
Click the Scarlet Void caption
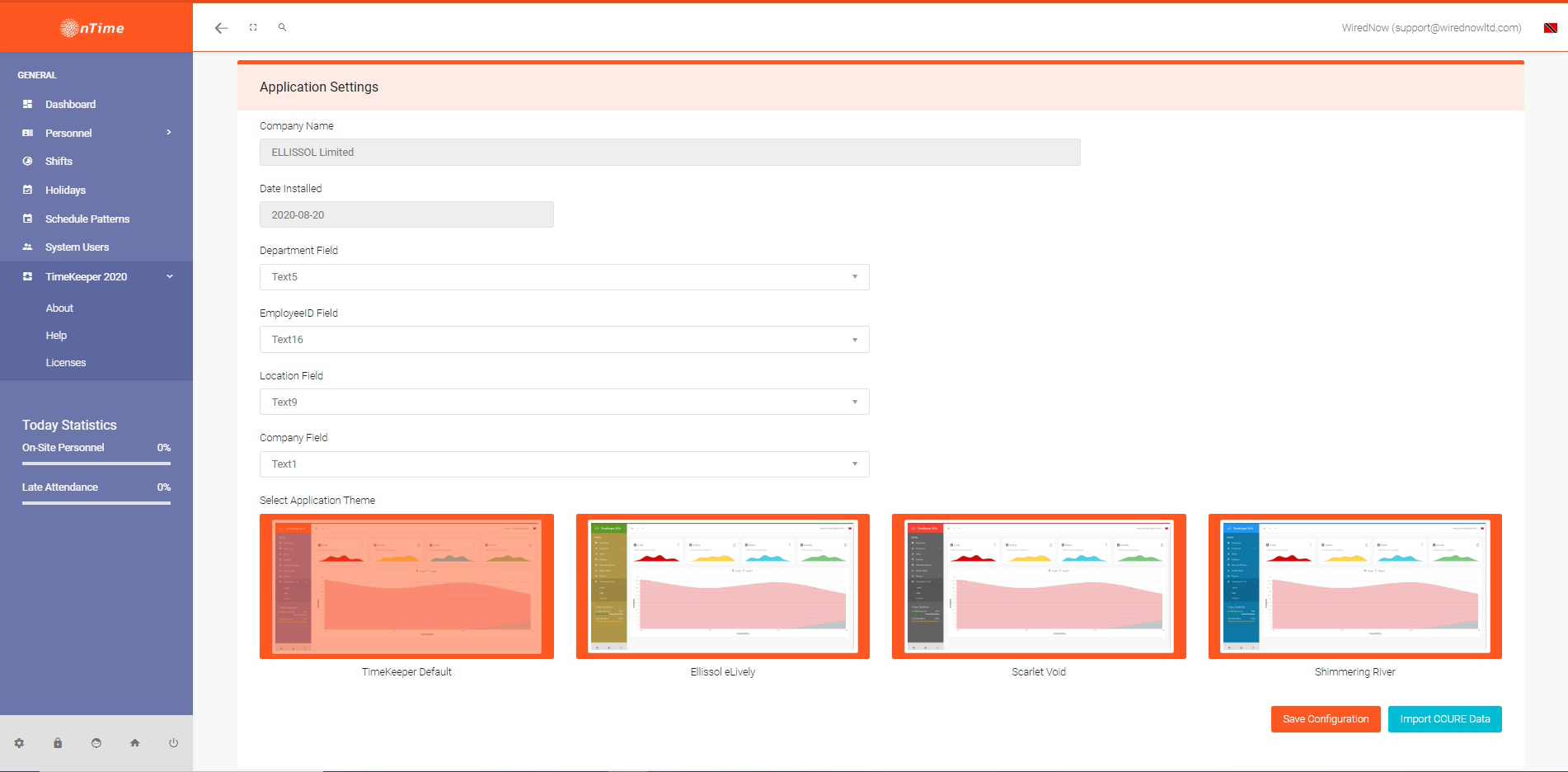[1039, 672]
